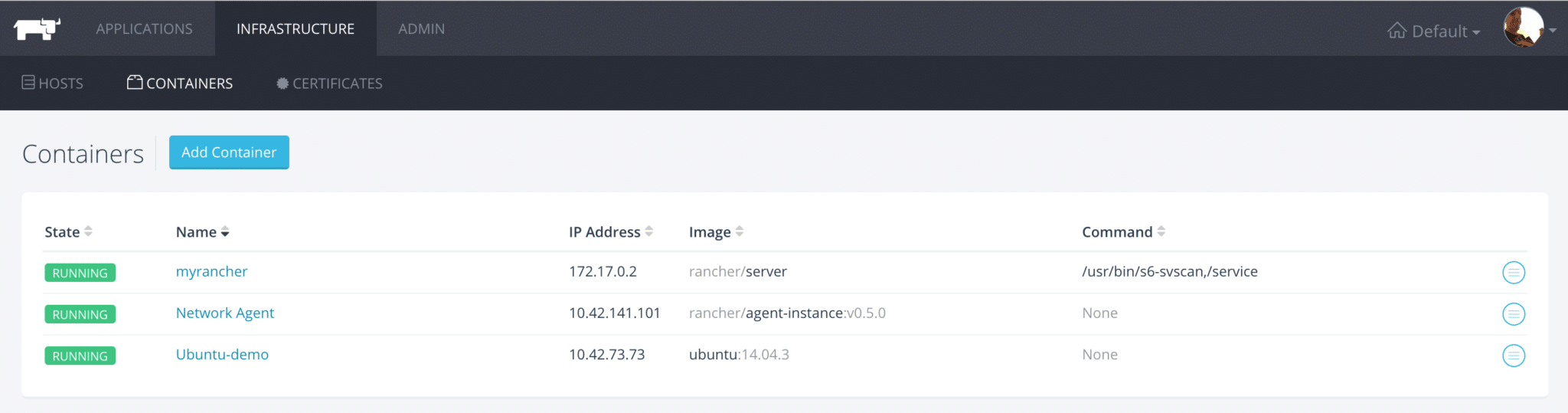Select the Containers tab
Image resolution: width=1568 pixels, height=413 pixels.
click(180, 83)
